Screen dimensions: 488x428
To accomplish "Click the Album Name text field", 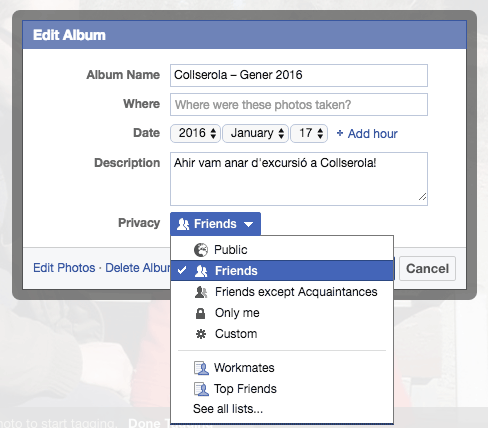I will [299, 75].
